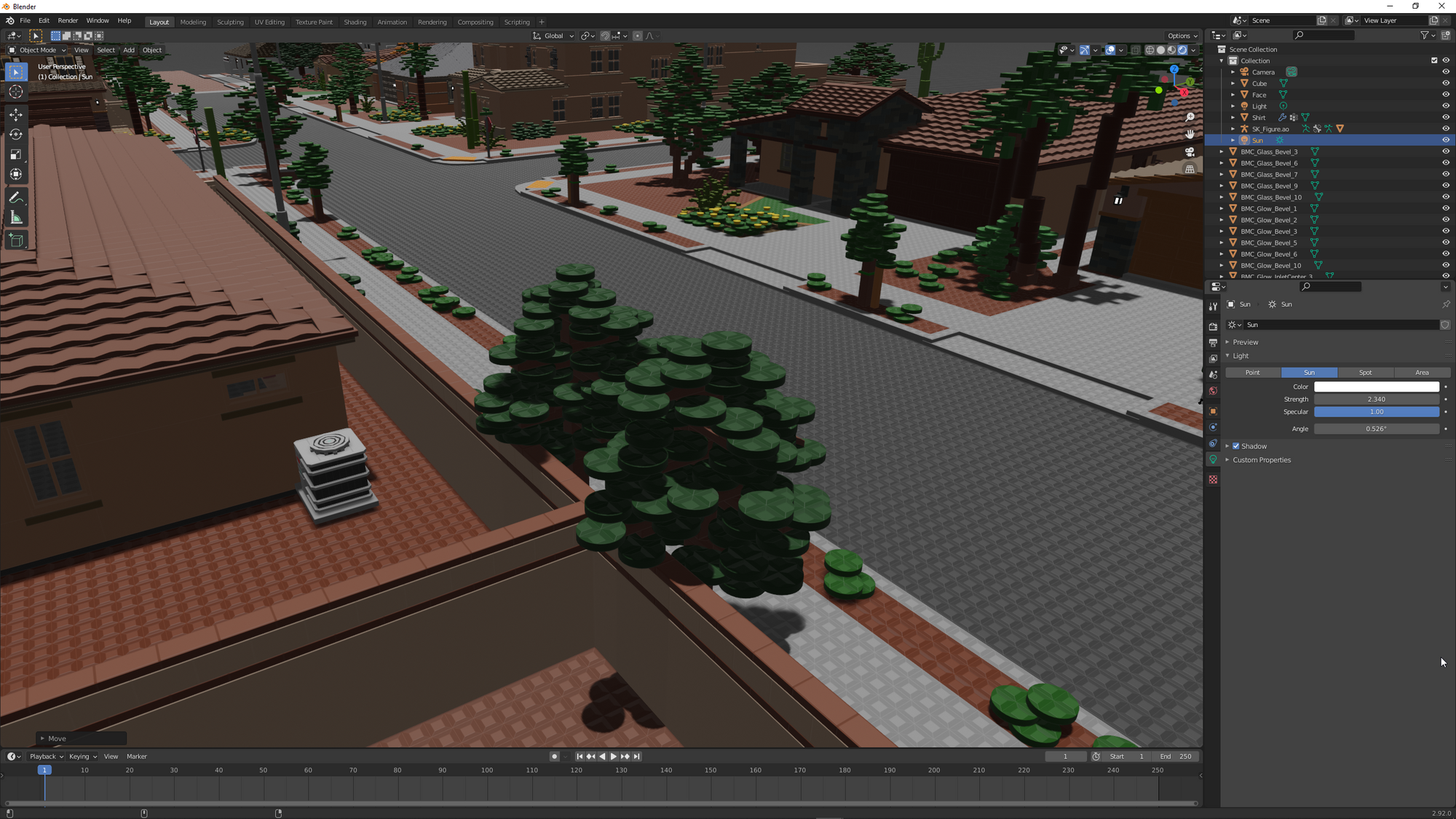
Task: Choose the Transform tool
Action: pyautogui.click(x=16, y=174)
